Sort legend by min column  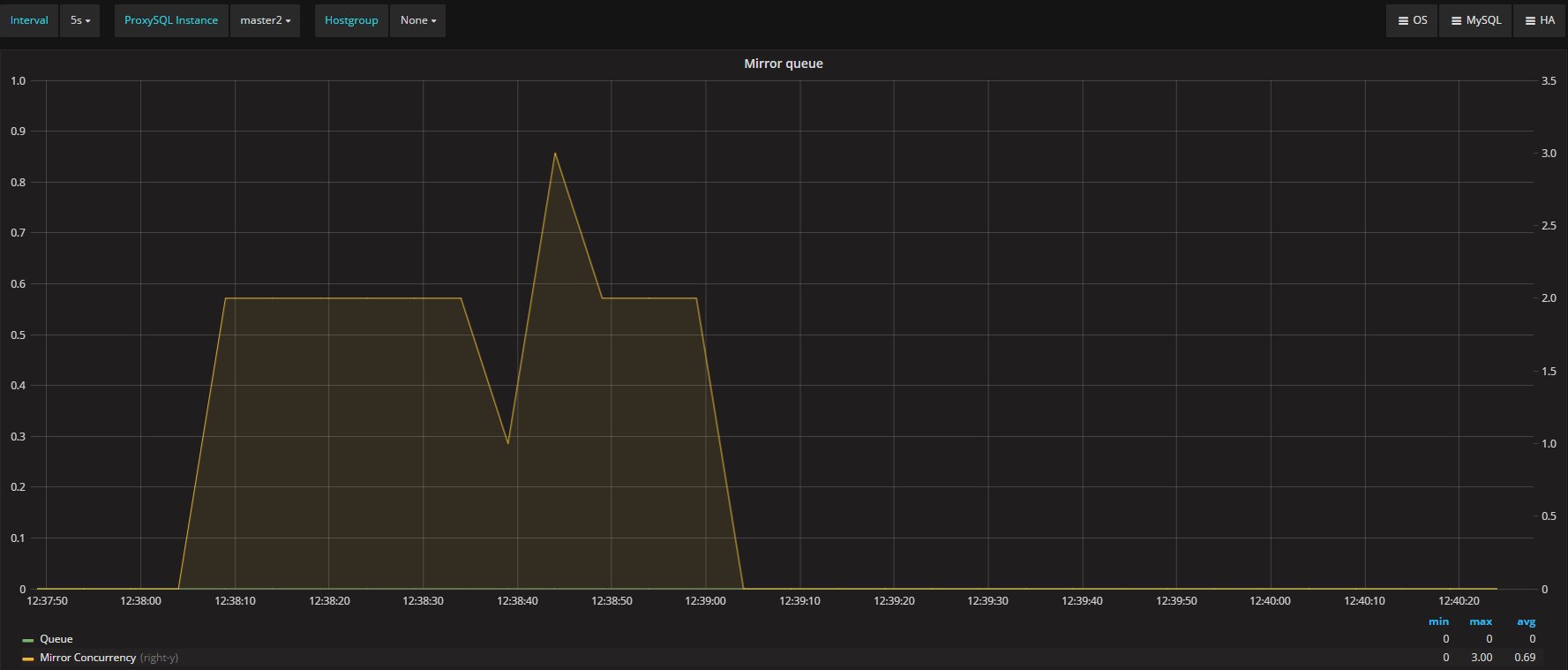click(1438, 621)
